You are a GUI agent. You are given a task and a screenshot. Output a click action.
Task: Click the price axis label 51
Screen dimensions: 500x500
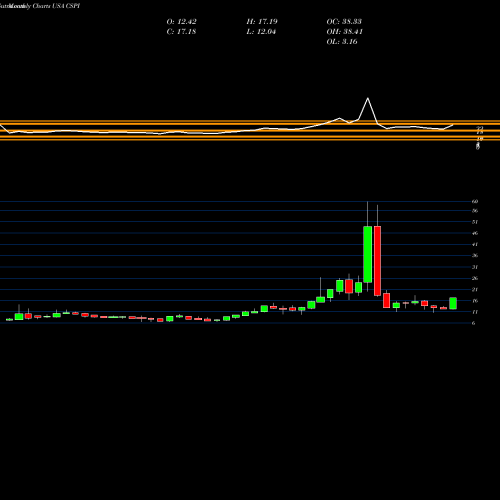[475, 222]
